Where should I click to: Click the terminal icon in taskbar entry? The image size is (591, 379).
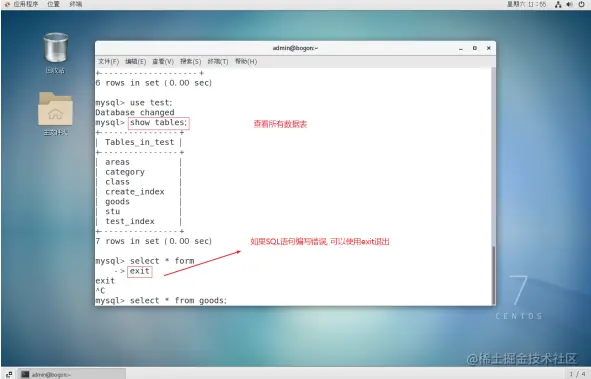tap(25, 374)
